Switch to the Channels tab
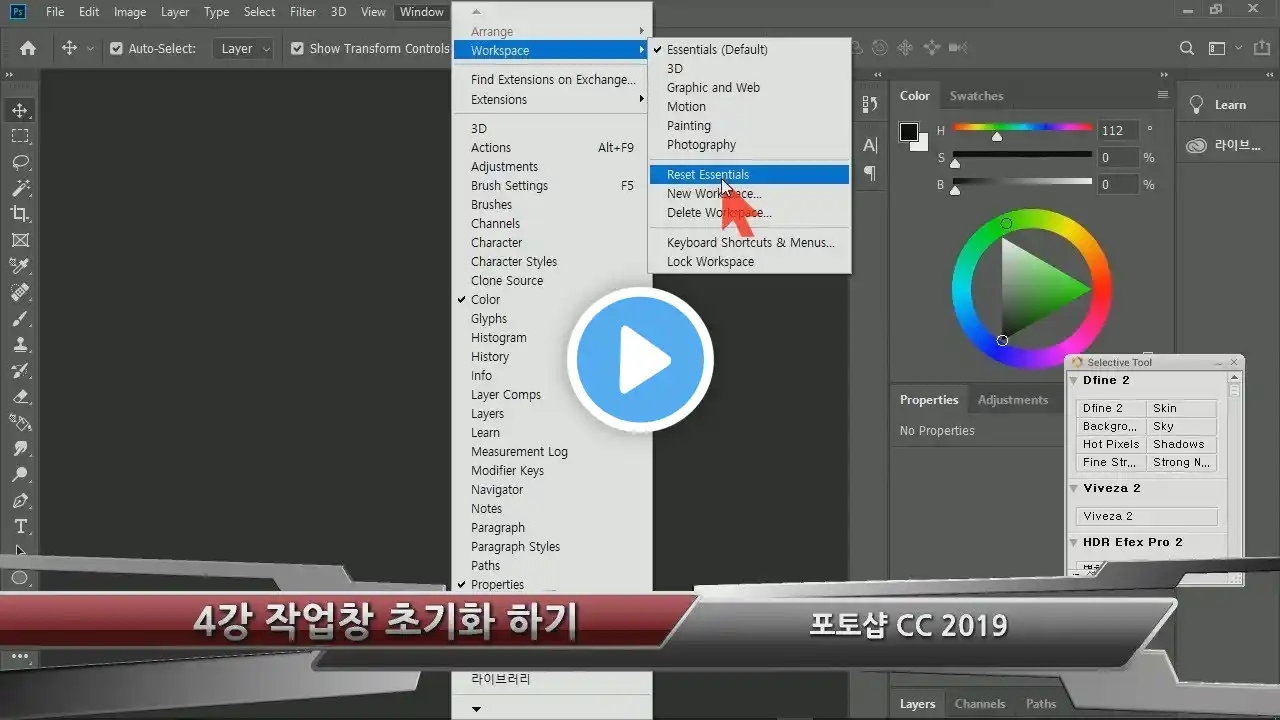Screen dimensions: 1280x720 click(980, 704)
